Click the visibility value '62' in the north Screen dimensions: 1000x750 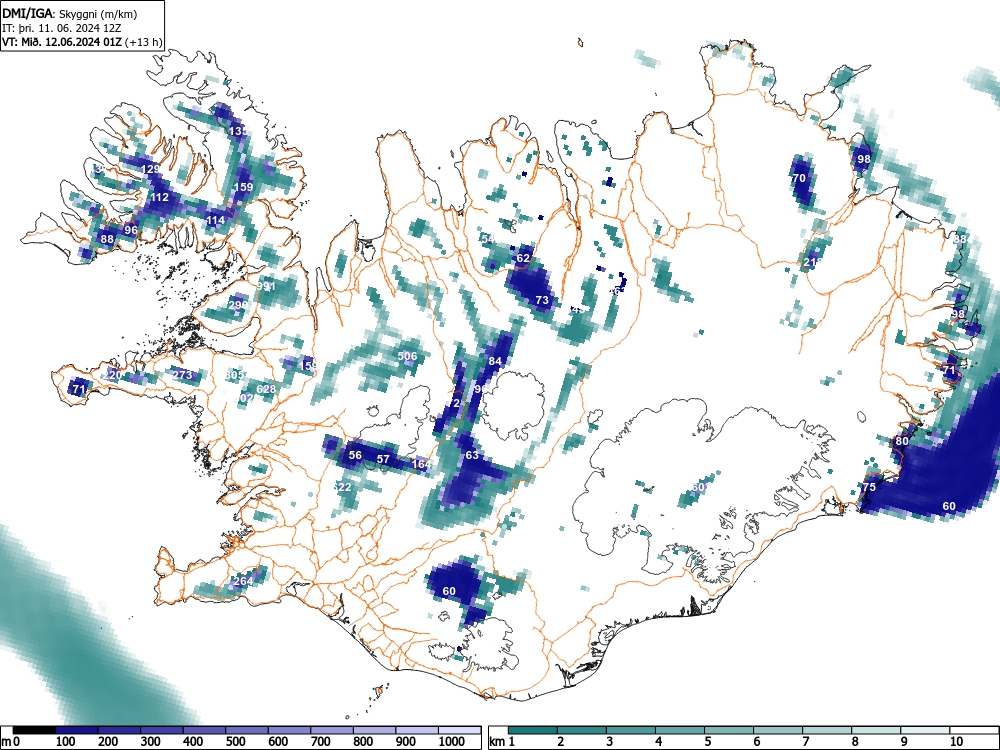tap(523, 258)
